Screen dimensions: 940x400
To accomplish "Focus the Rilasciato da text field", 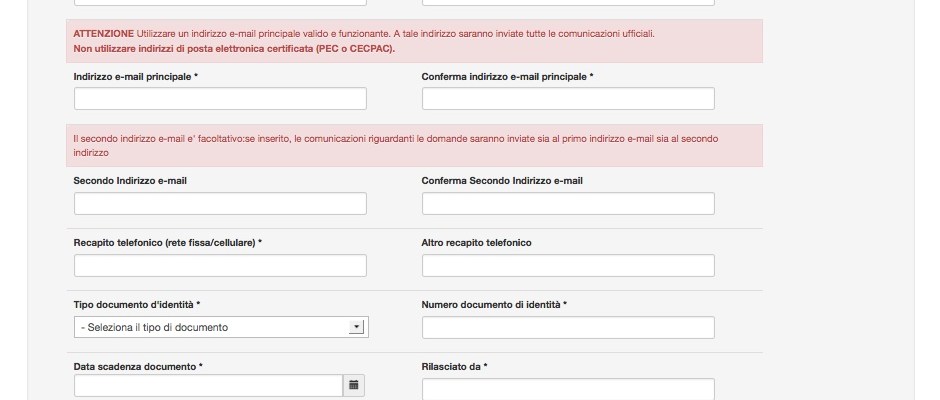I will tap(568, 389).
